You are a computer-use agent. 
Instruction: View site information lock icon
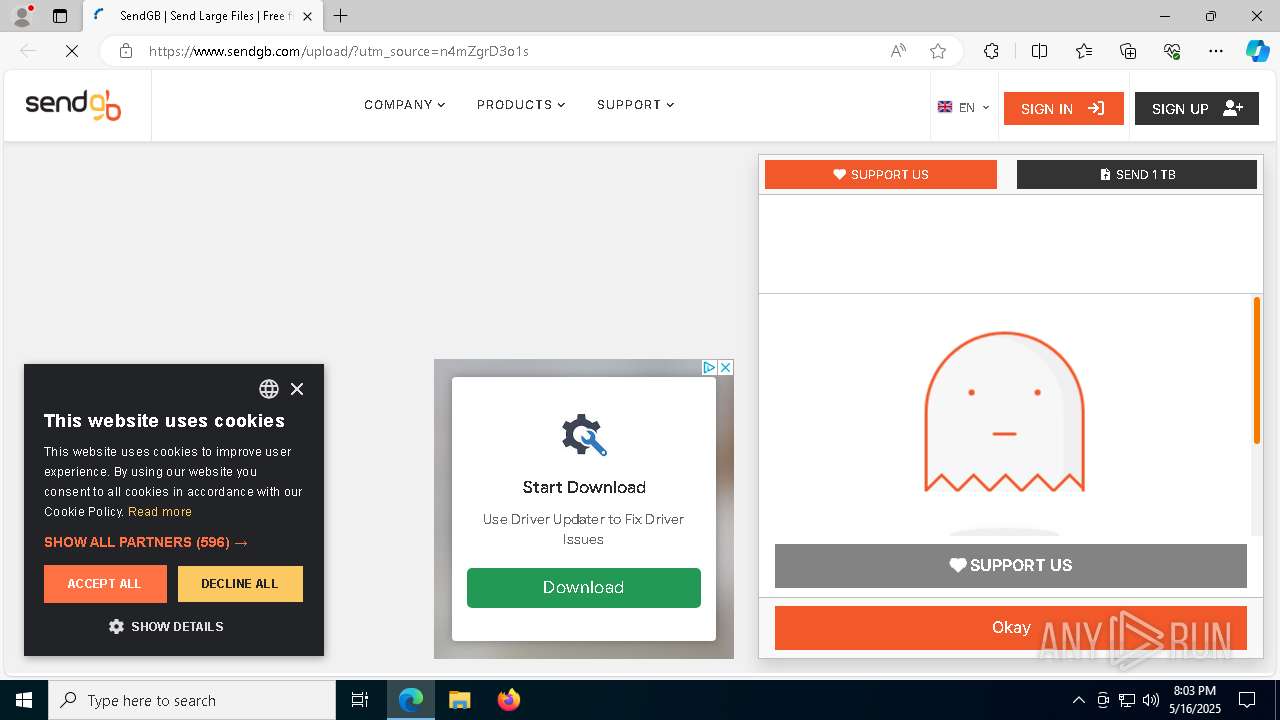coord(126,51)
